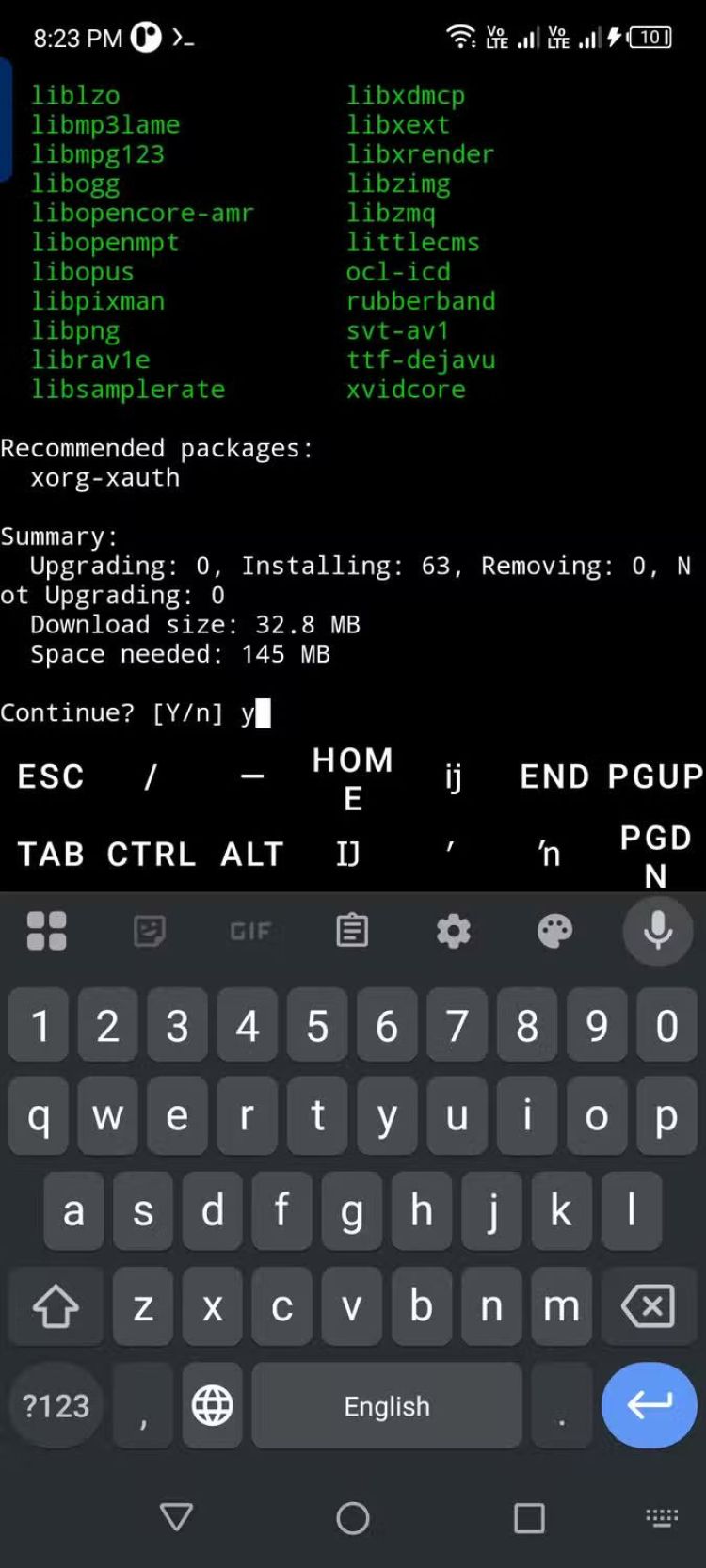Open the keyboard clipboard
Viewport: 706px width, 1568px height.
[x=352, y=931]
